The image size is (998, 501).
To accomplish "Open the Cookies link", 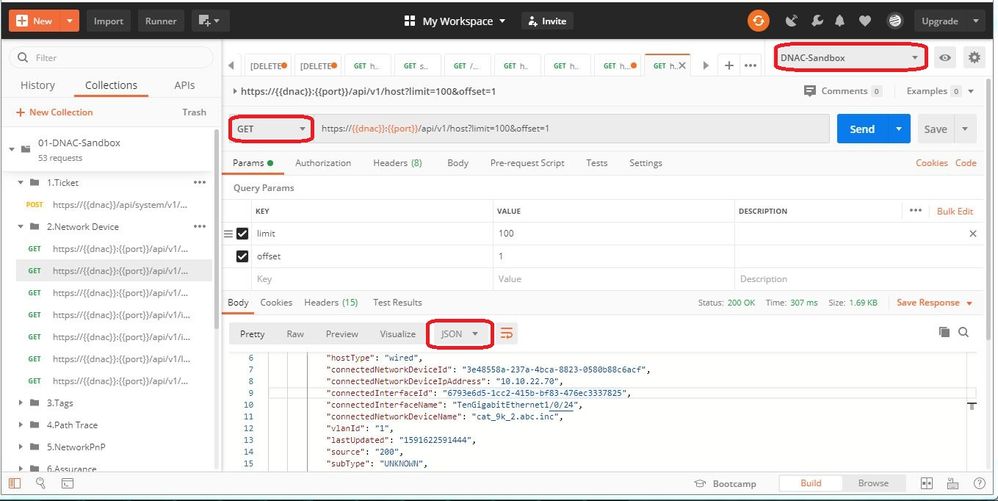I will point(931,163).
